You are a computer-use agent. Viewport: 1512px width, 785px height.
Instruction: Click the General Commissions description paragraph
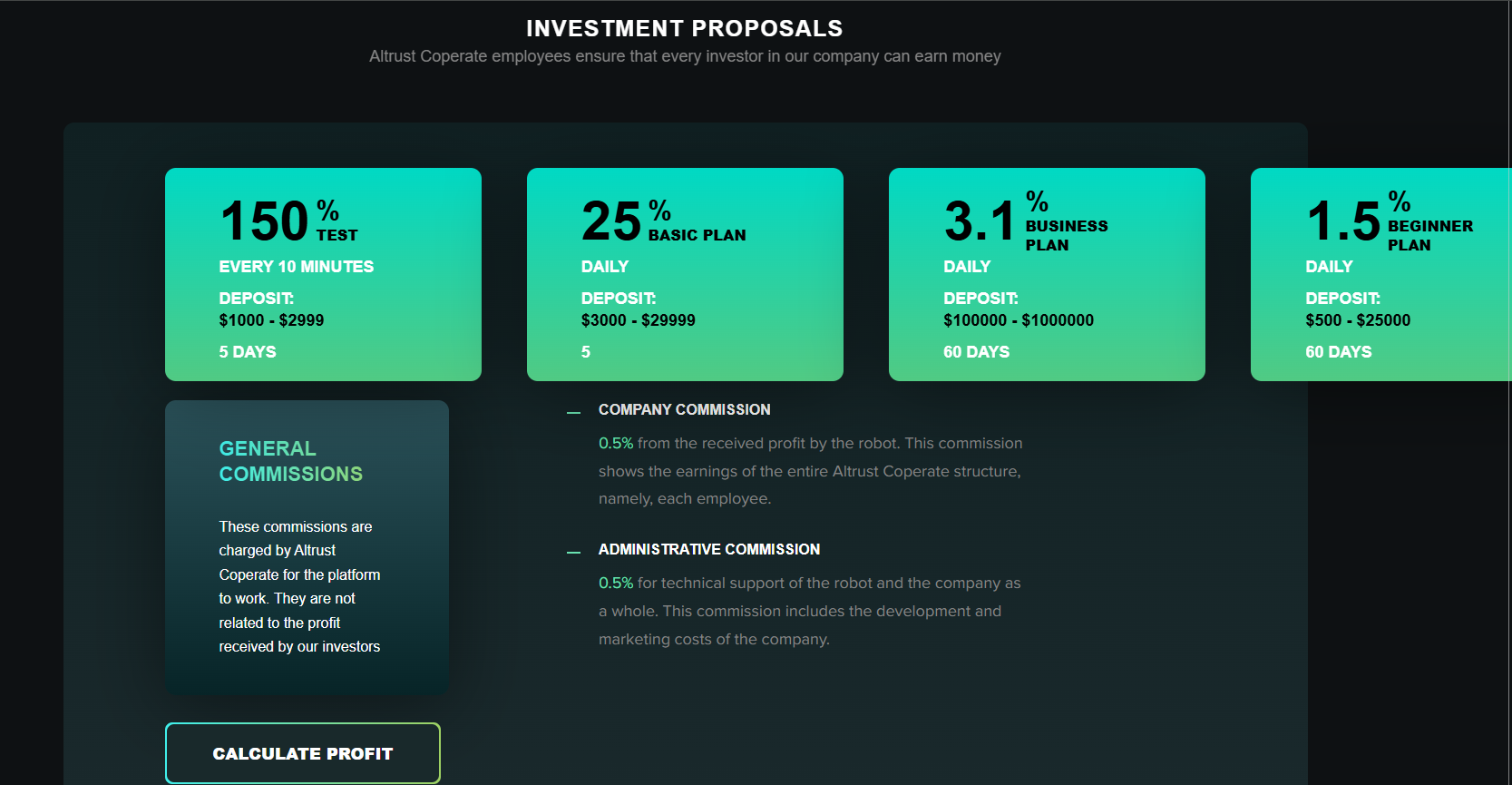[x=299, y=586]
